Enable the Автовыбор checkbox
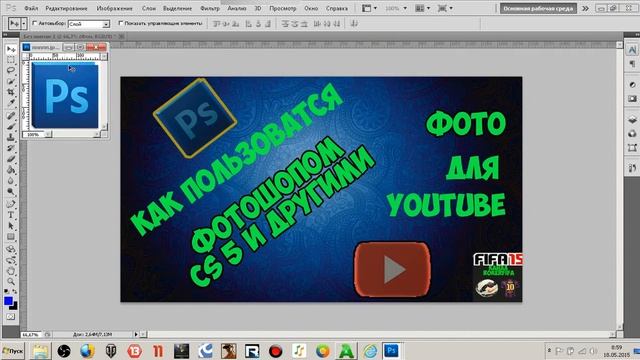This screenshot has width=640, height=360. coord(35,23)
